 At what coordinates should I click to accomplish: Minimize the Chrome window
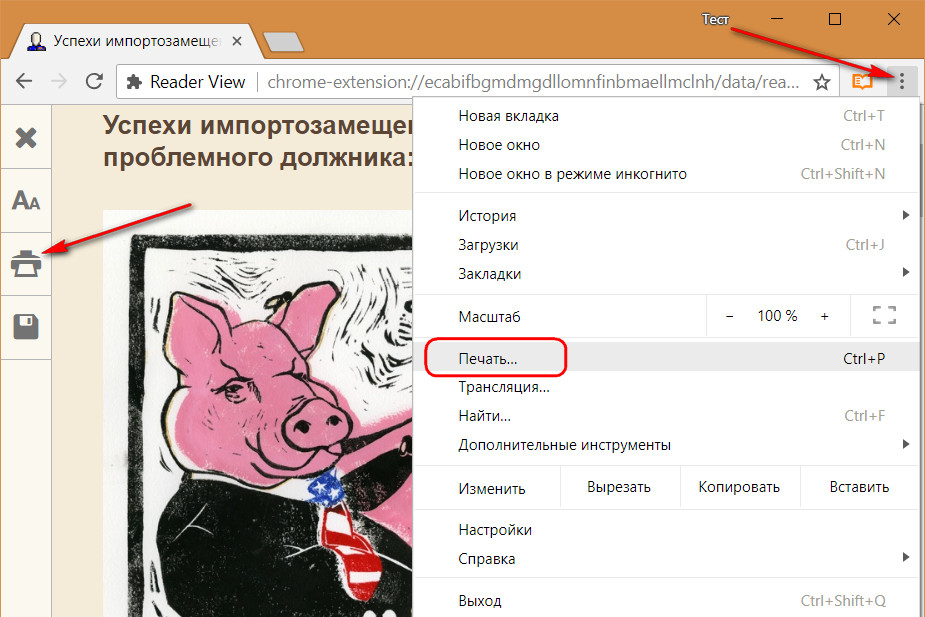coord(777,19)
